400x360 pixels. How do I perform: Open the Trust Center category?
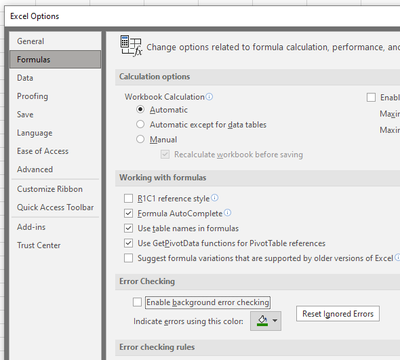[55, 245]
